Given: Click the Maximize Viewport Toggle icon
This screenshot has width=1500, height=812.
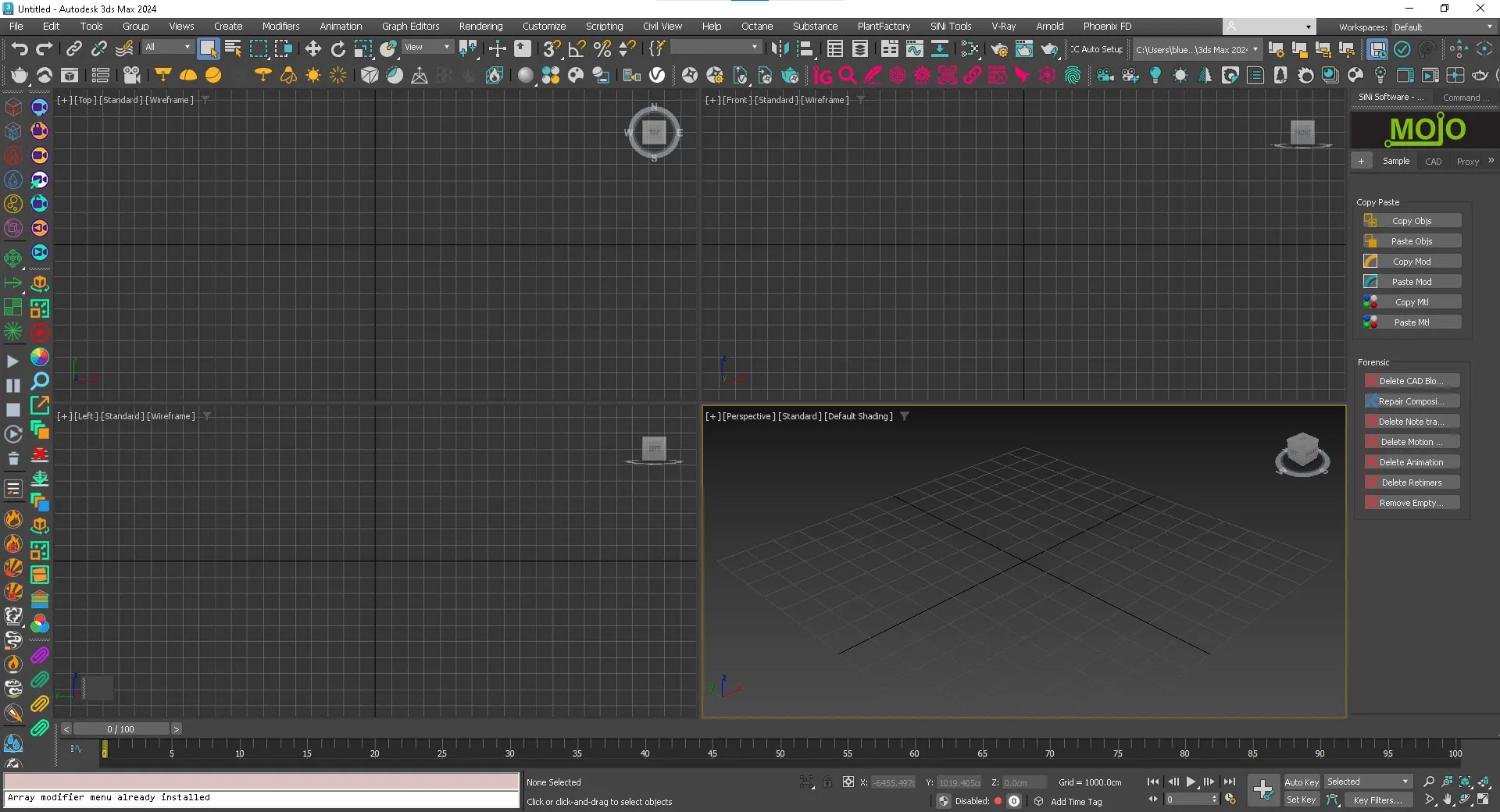Looking at the screenshot, I should [1484, 800].
